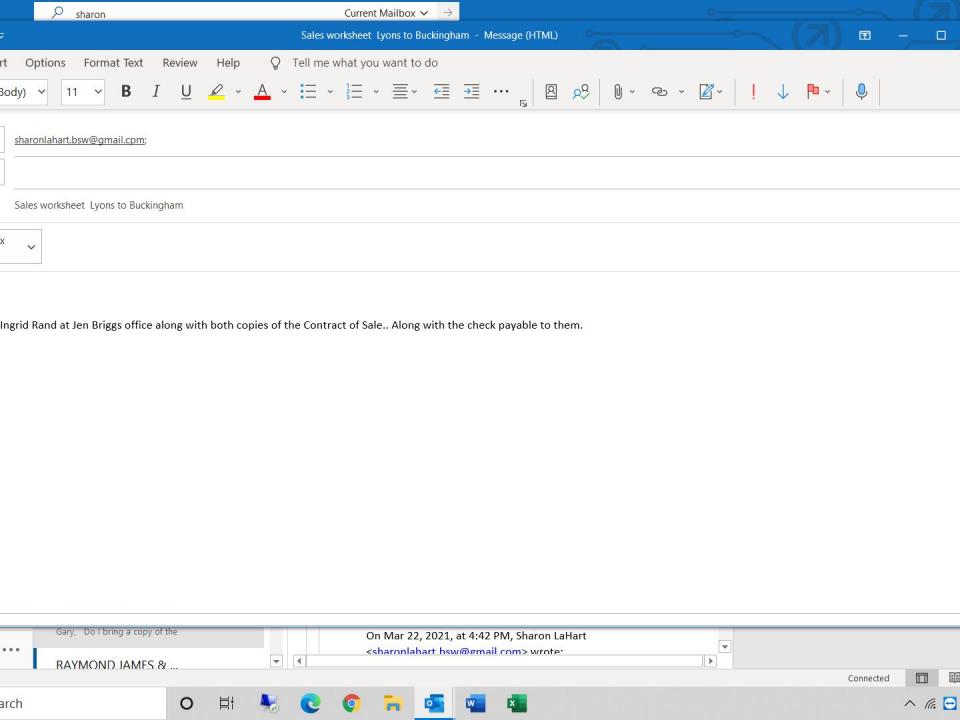Click the Increase Indent icon
The height and width of the screenshot is (720, 960).
pos(472,92)
